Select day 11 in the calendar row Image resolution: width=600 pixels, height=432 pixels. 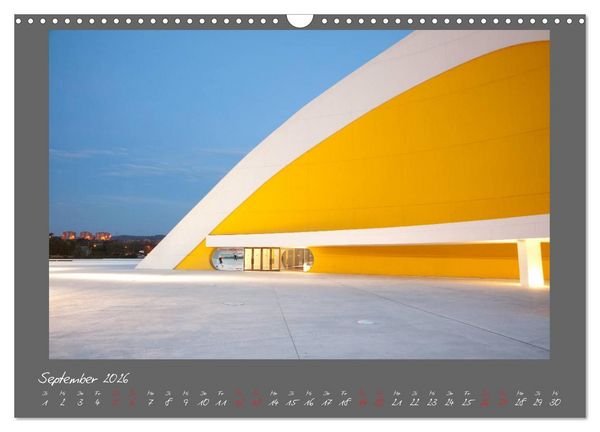click(x=221, y=402)
